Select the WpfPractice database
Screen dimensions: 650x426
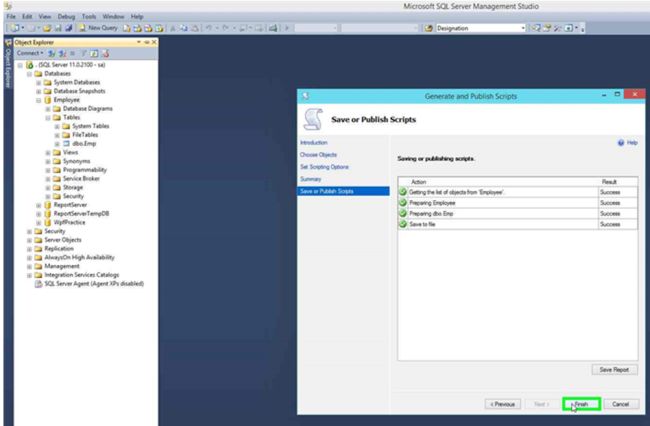(x=69, y=223)
